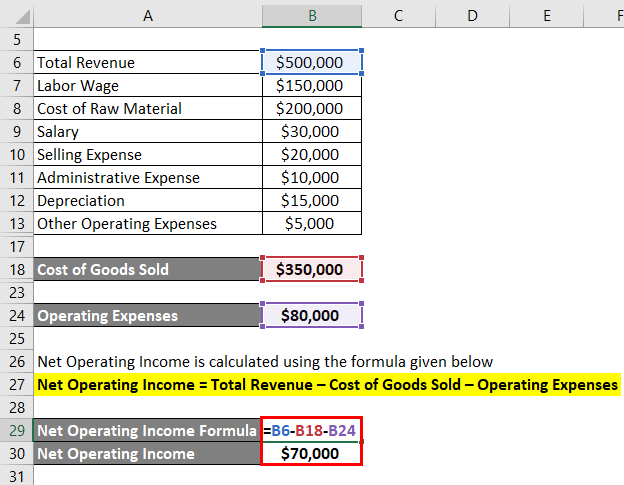
Task: Click the =B6-B18-B24 formula cell
Action: pyautogui.click(x=311, y=431)
